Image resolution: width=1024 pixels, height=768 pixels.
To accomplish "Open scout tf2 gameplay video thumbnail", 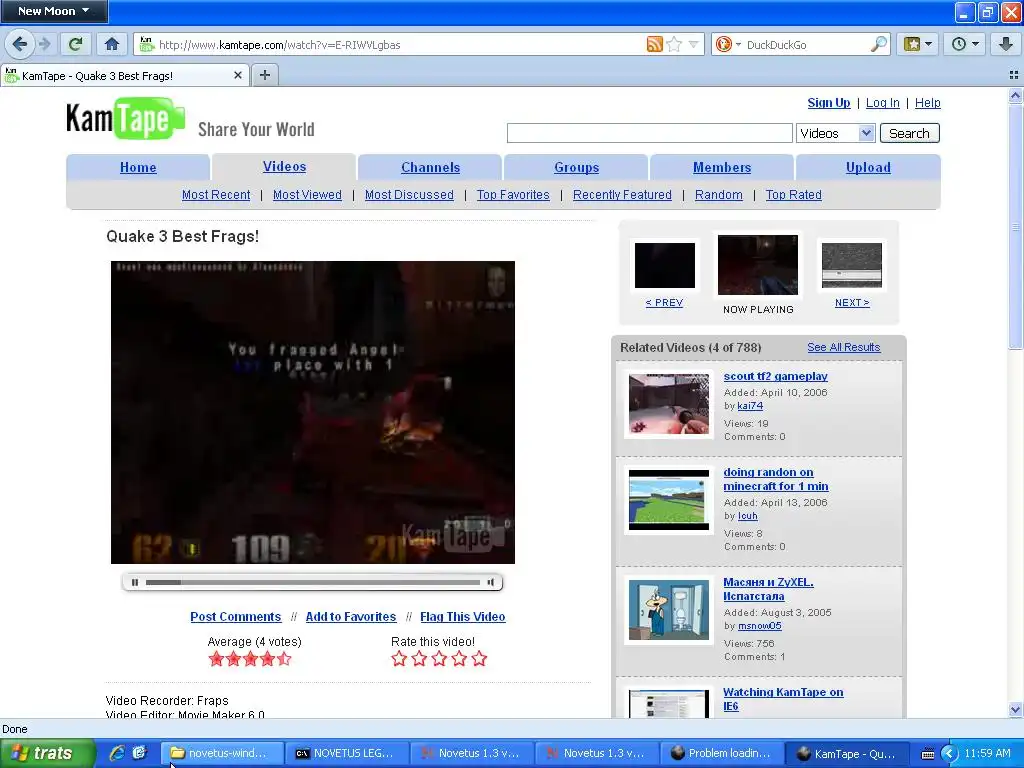I will pyautogui.click(x=669, y=404).
